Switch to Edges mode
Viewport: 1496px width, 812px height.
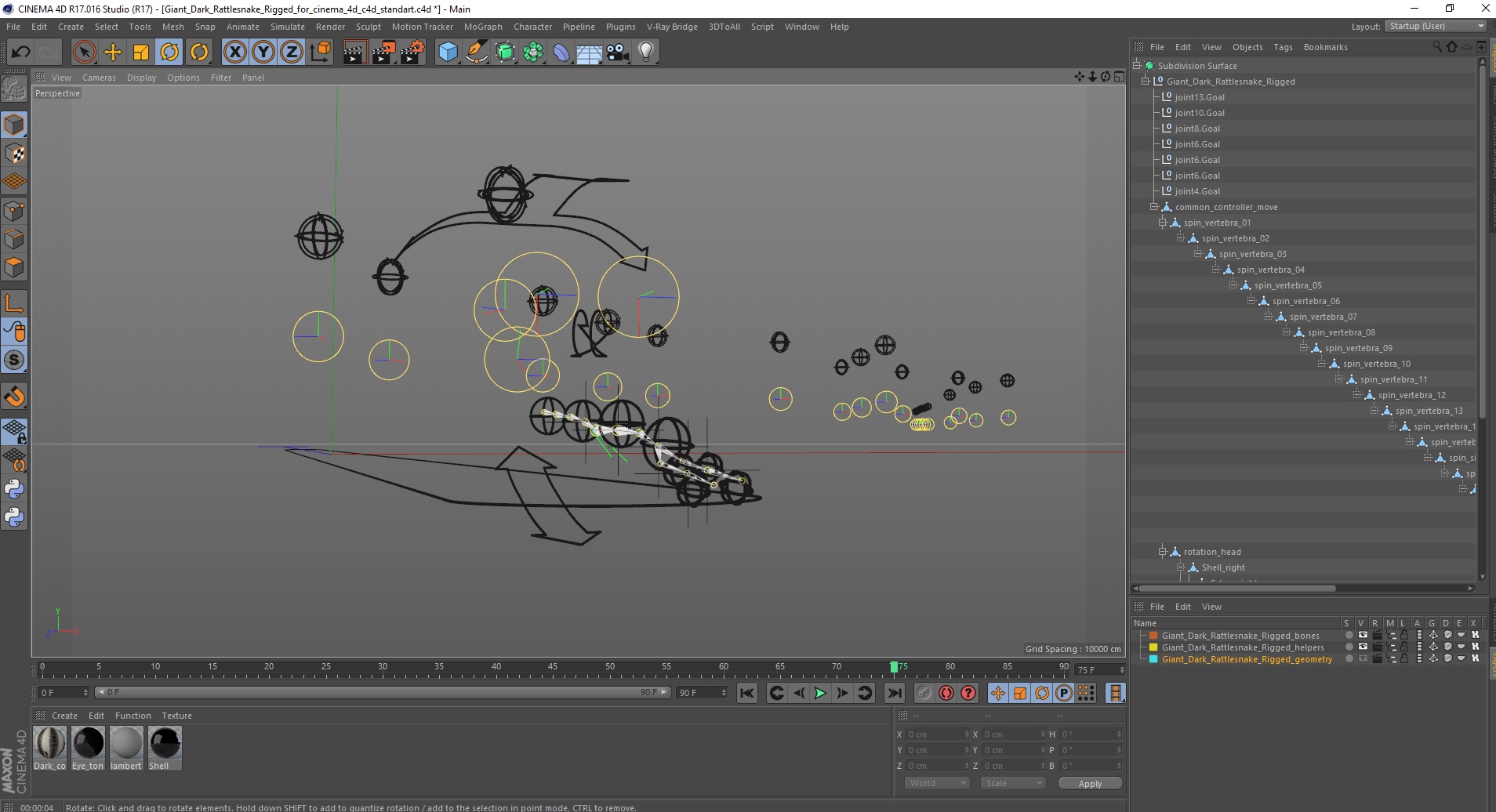coord(14,239)
